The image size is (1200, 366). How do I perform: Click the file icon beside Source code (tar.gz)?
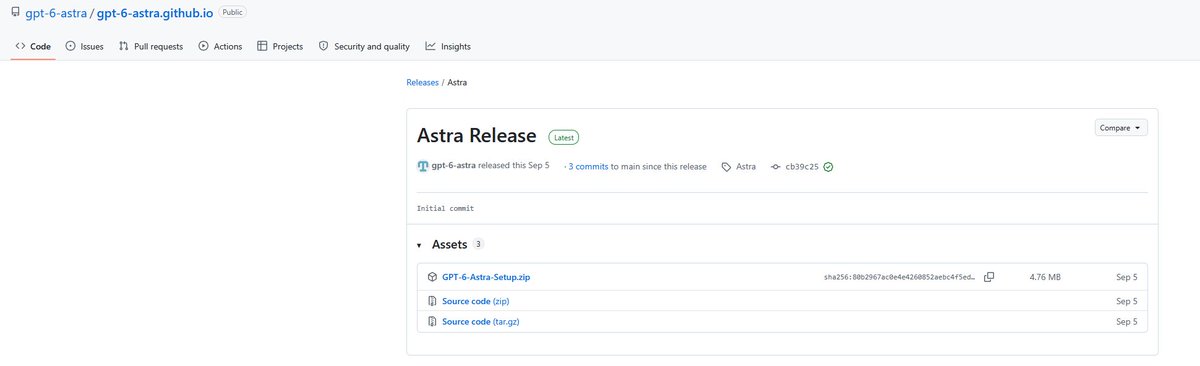click(x=432, y=322)
